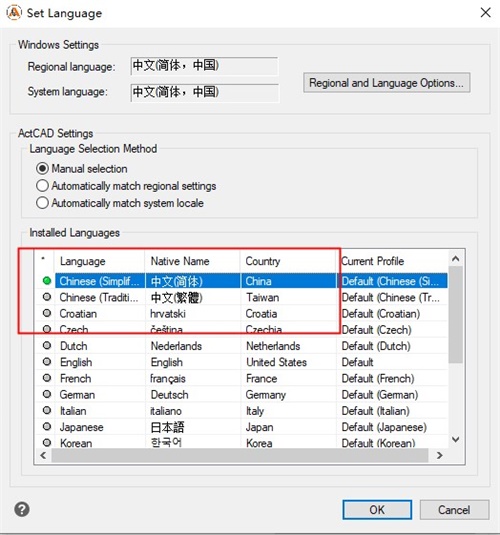Choose Automatically match system locale
The width and height of the screenshot is (500, 535).
42,203
